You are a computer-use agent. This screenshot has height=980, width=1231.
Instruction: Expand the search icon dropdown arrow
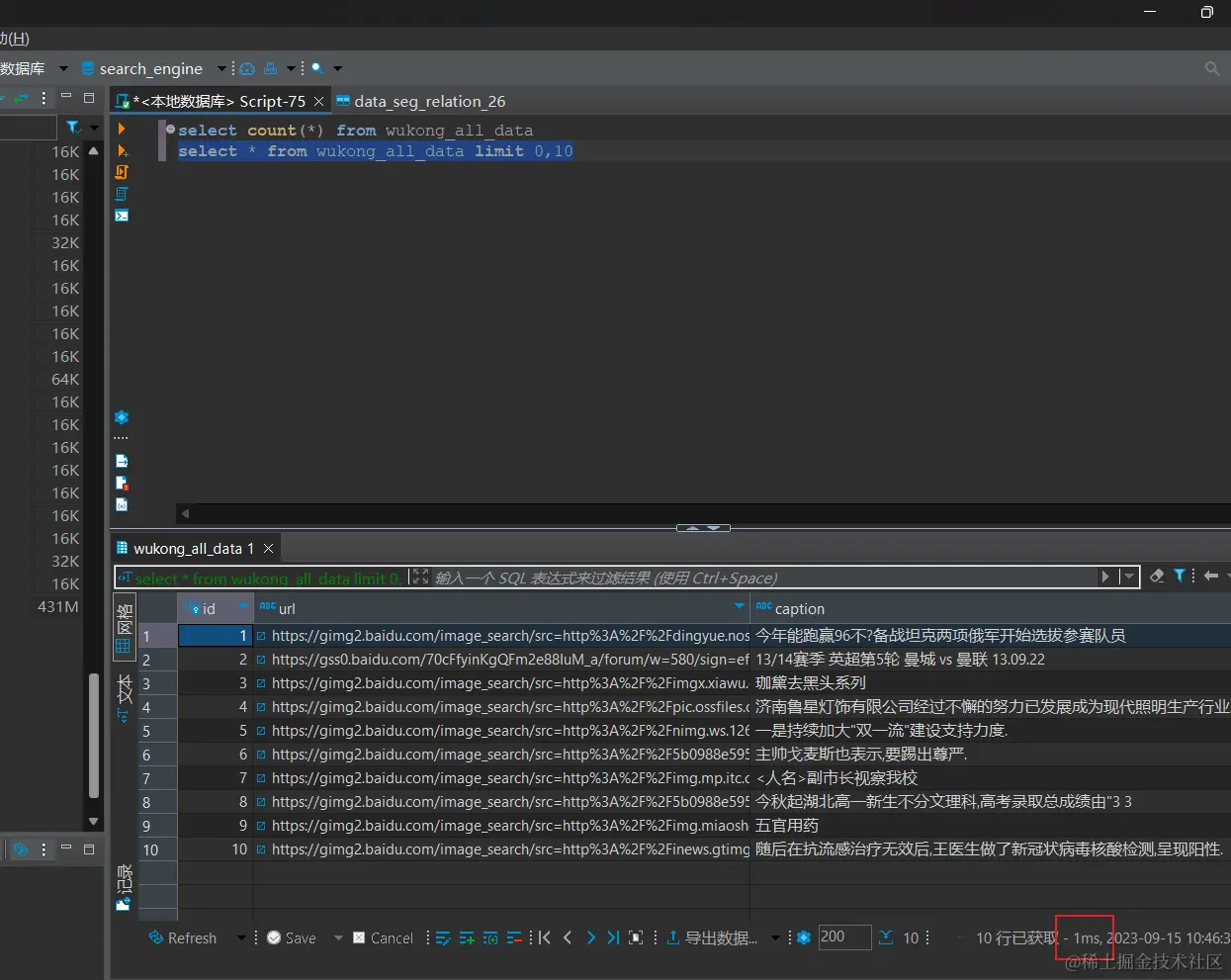[337, 68]
